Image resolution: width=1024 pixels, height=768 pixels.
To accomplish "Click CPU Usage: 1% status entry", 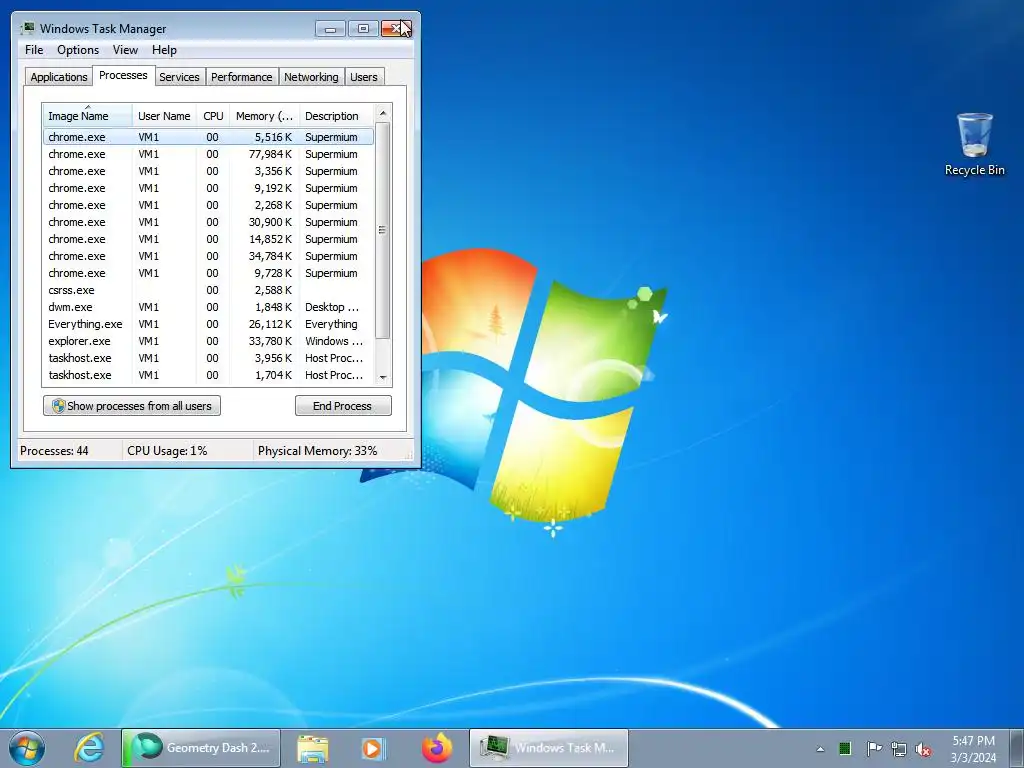I will [x=167, y=451].
